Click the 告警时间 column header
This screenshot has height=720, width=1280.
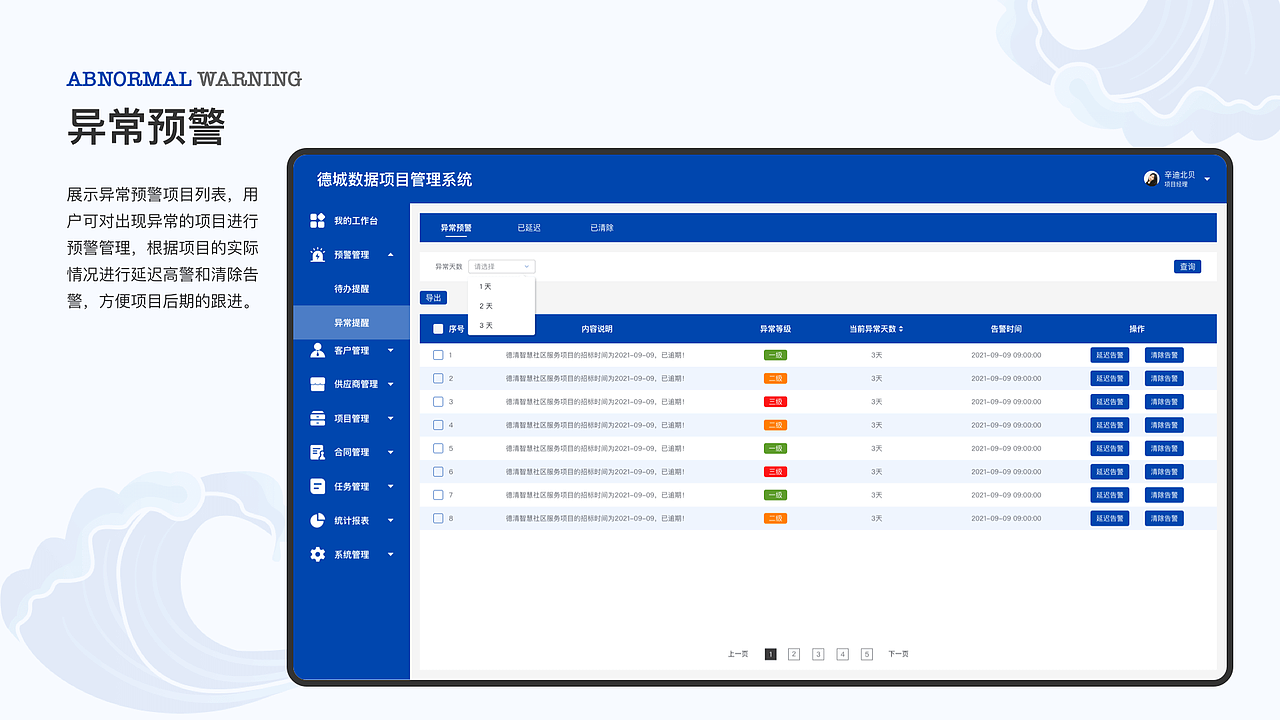coord(1006,329)
